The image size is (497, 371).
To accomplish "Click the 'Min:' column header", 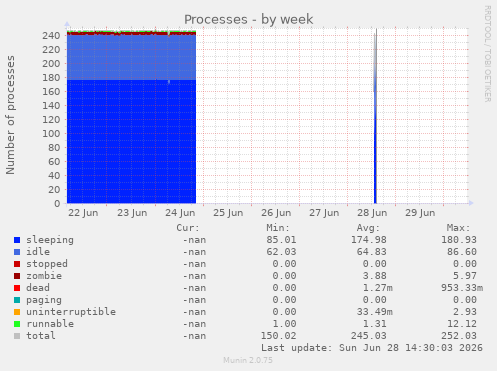I will [x=278, y=228].
